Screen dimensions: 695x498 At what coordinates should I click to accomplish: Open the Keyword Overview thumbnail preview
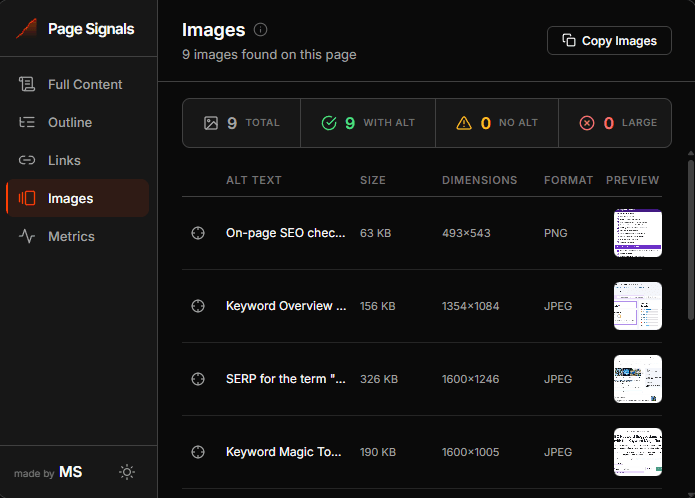(x=638, y=306)
